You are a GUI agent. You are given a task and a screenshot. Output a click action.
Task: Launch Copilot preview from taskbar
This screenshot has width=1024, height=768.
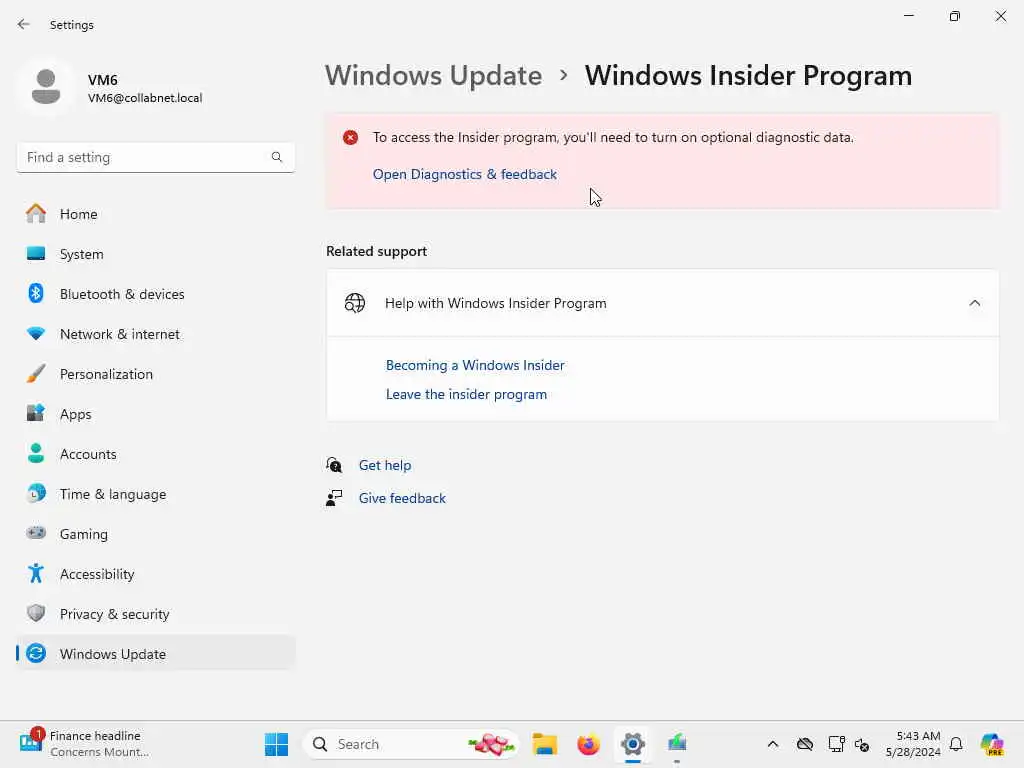pos(991,744)
